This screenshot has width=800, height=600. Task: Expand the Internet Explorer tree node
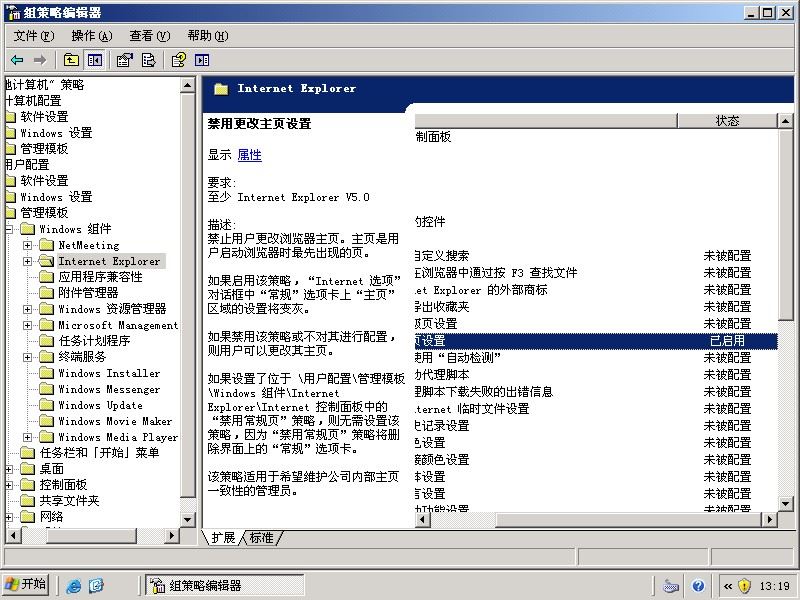(x=28, y=261)
